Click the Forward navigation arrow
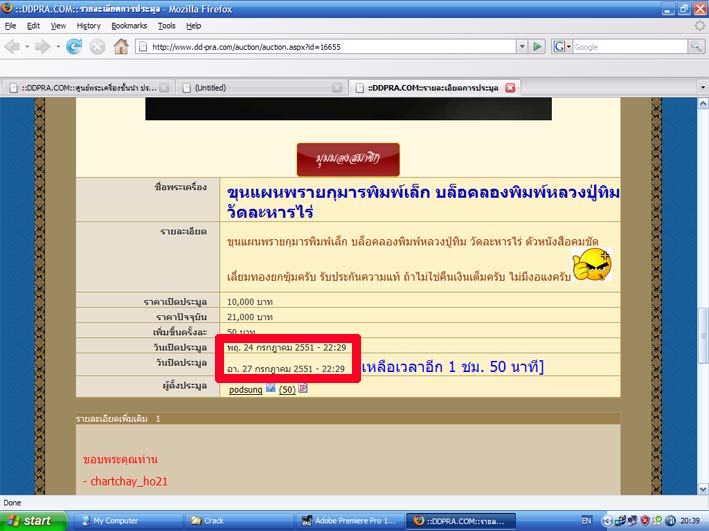 pos(43,46)
